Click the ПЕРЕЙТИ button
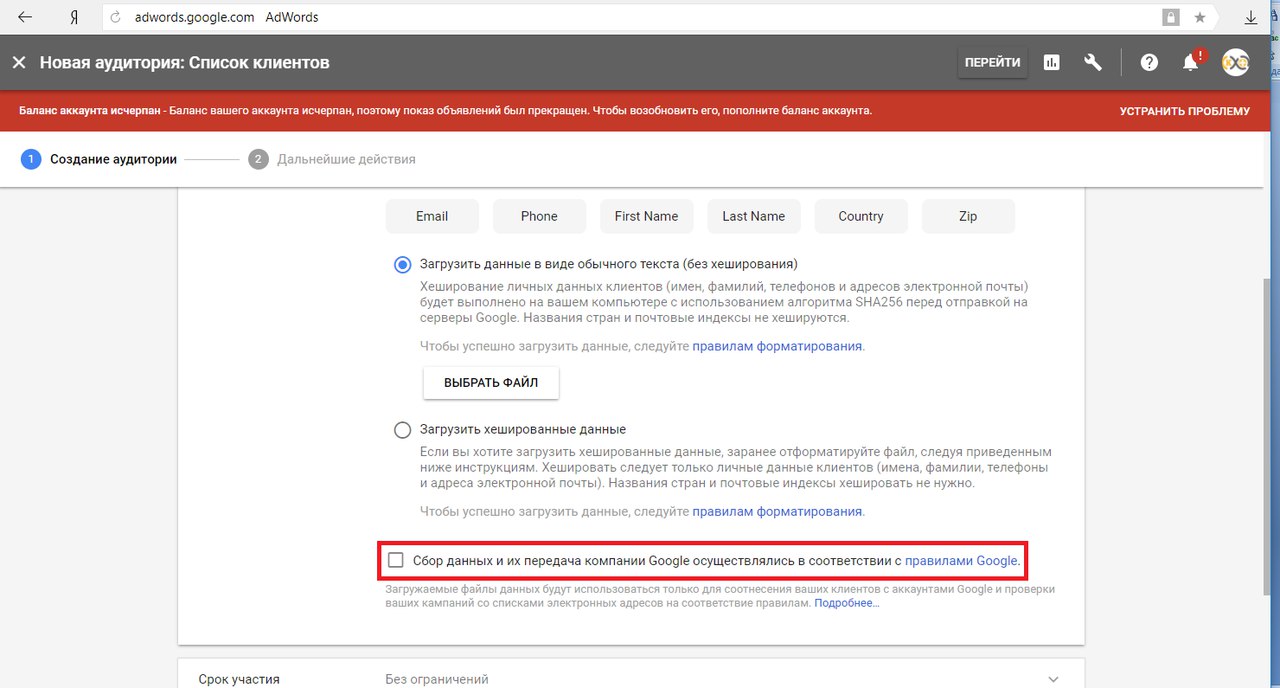 point(992,62)
